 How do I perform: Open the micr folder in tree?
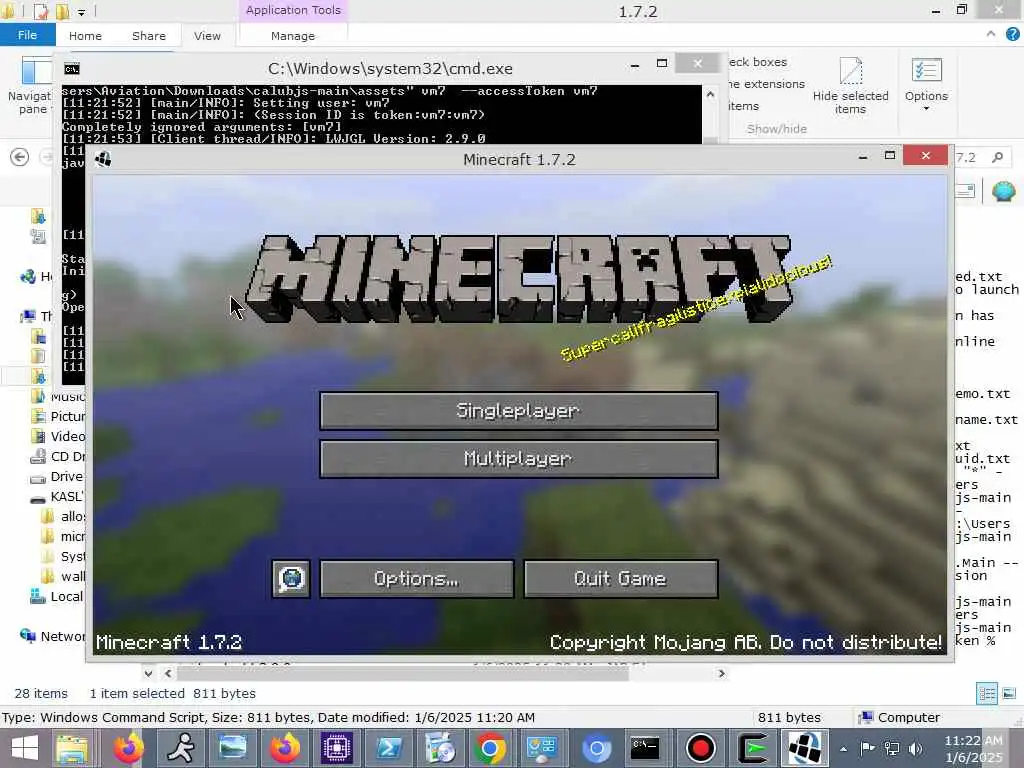64,536
